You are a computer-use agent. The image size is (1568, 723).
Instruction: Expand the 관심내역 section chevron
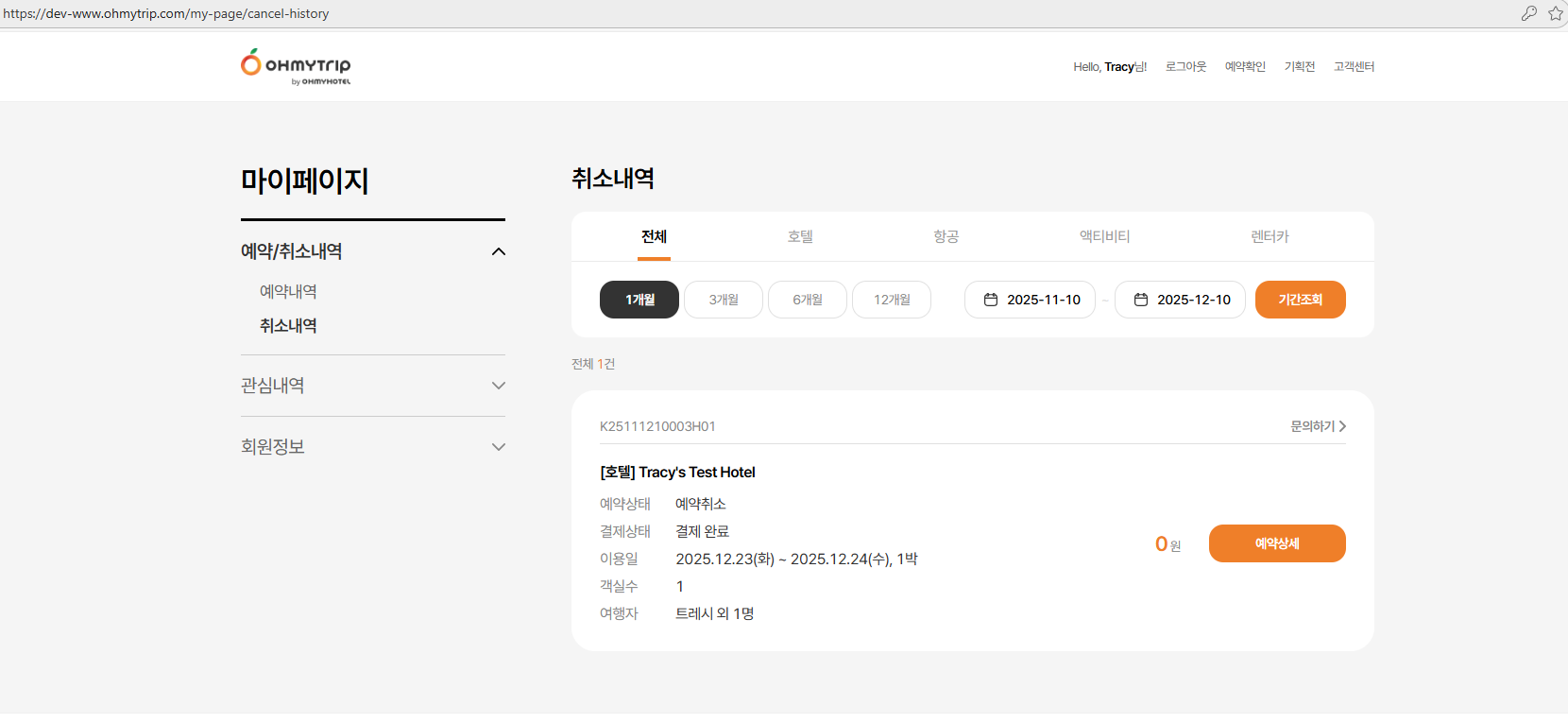pyautogui.click(x=499, y=386)
